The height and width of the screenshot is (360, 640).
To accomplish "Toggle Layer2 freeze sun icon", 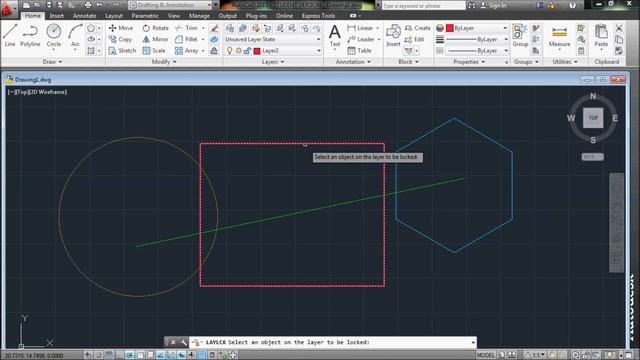I will click(x=238, y=51).
